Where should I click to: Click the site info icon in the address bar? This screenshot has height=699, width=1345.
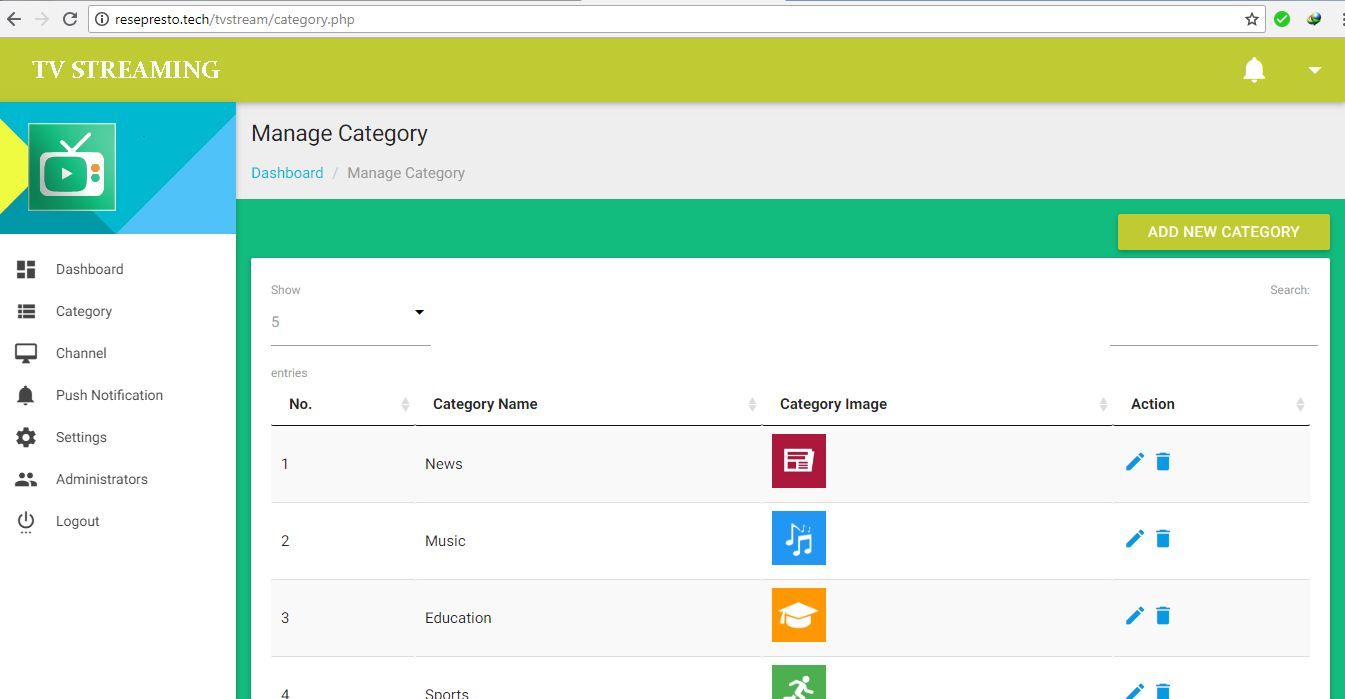tap(102, 19)
